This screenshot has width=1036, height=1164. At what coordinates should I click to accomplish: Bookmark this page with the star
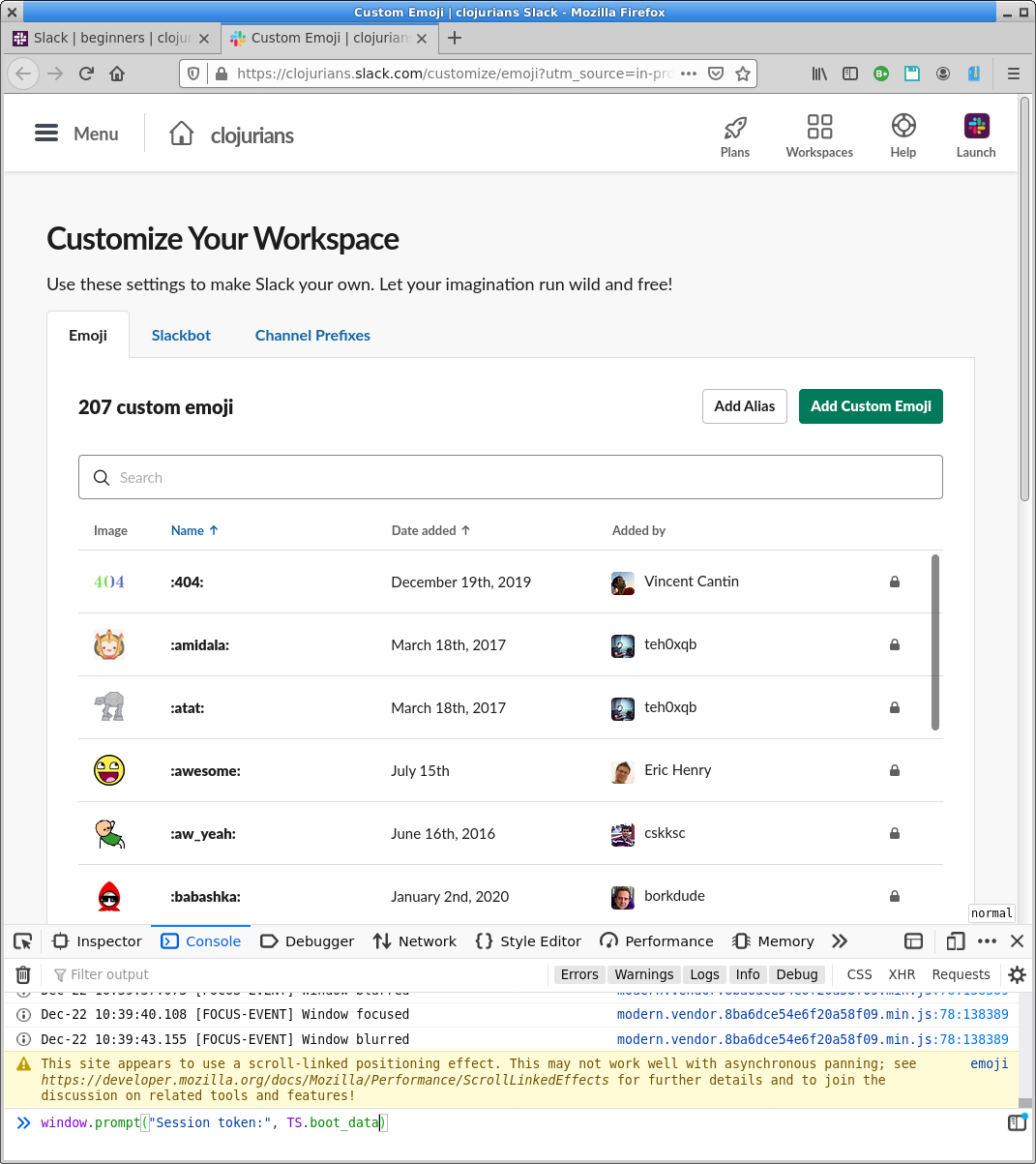pos(743,74)
